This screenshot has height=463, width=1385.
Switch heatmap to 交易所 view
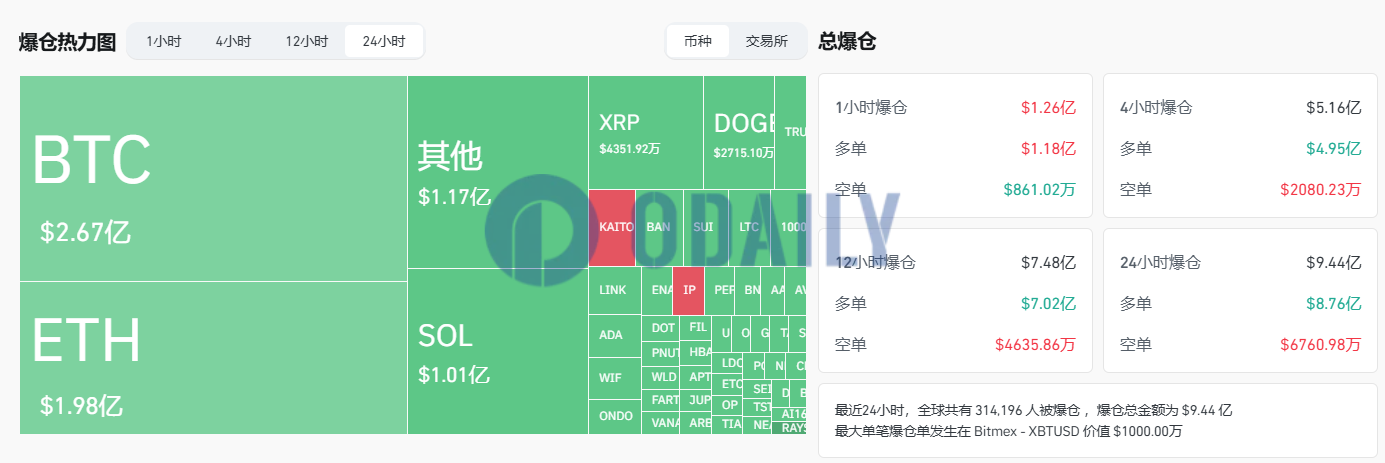pyautogui.click(x=767, y=41)
